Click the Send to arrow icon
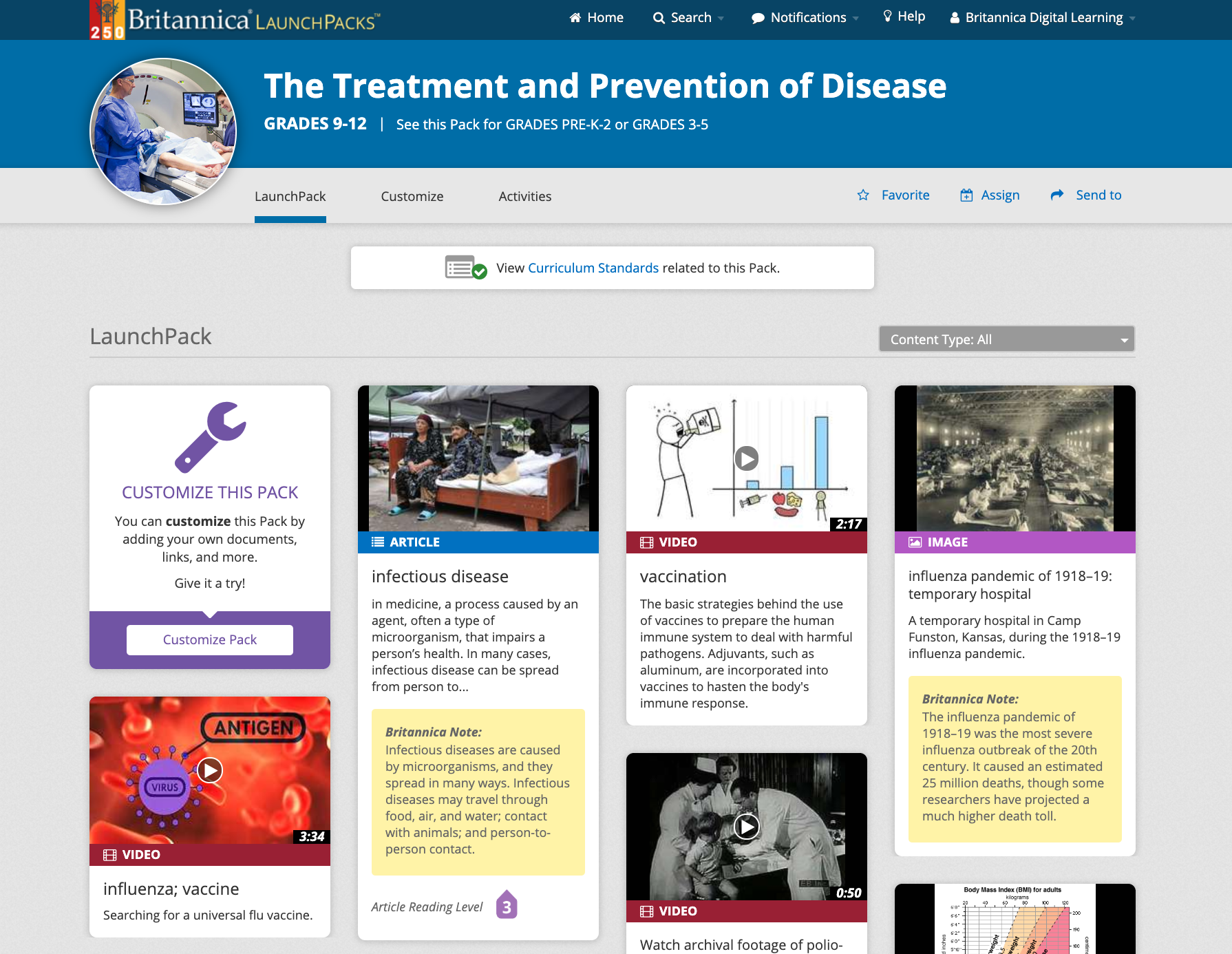1232x954 pixels. [1057, 195]
